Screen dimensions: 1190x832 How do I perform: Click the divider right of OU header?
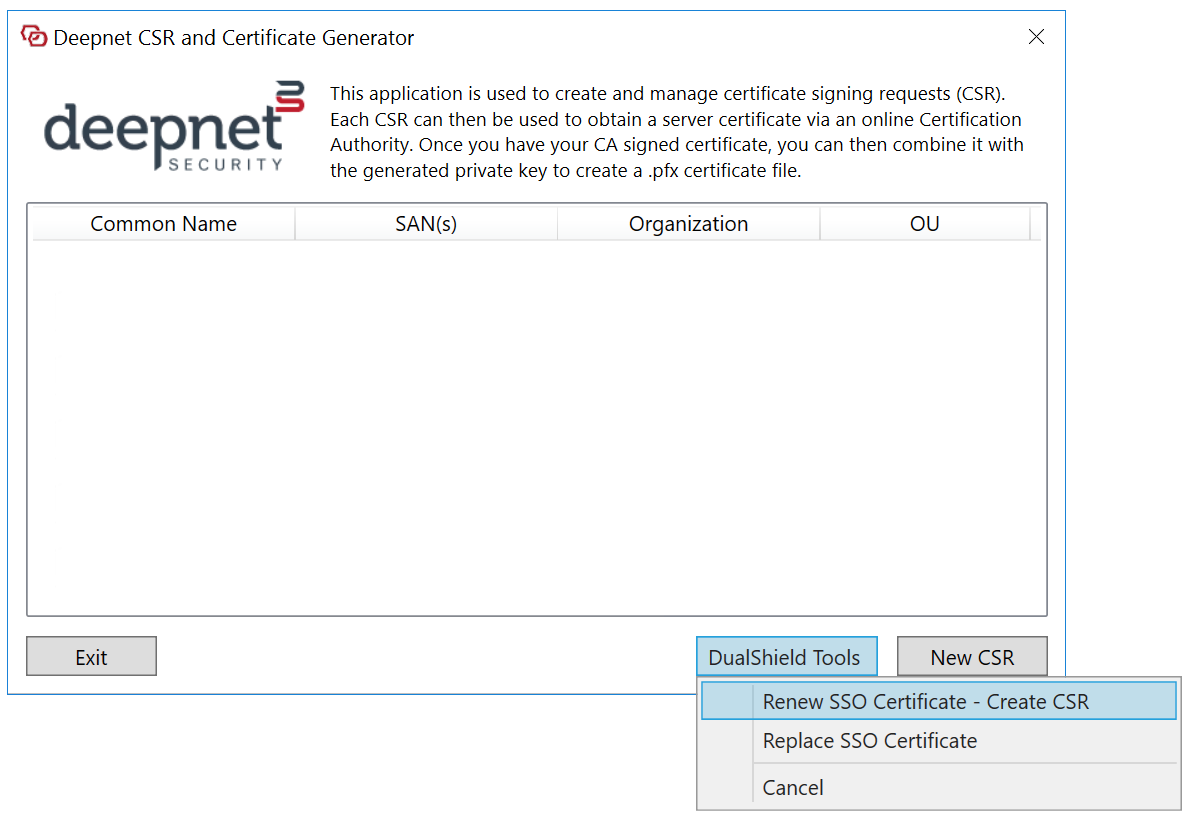(1030, 224)
